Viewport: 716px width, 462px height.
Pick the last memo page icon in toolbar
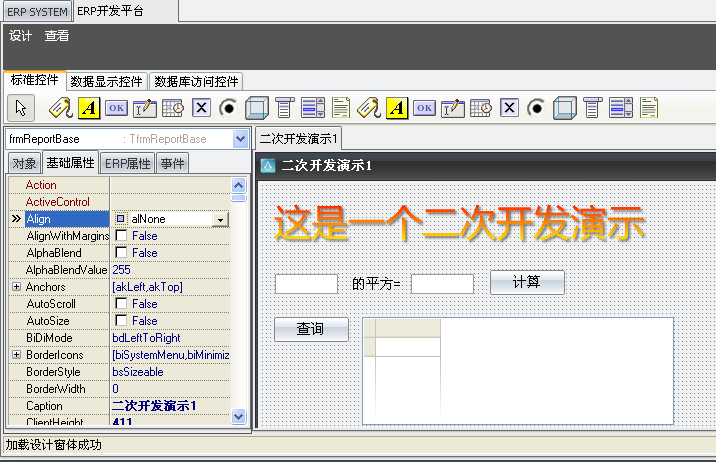pos(649,108)
